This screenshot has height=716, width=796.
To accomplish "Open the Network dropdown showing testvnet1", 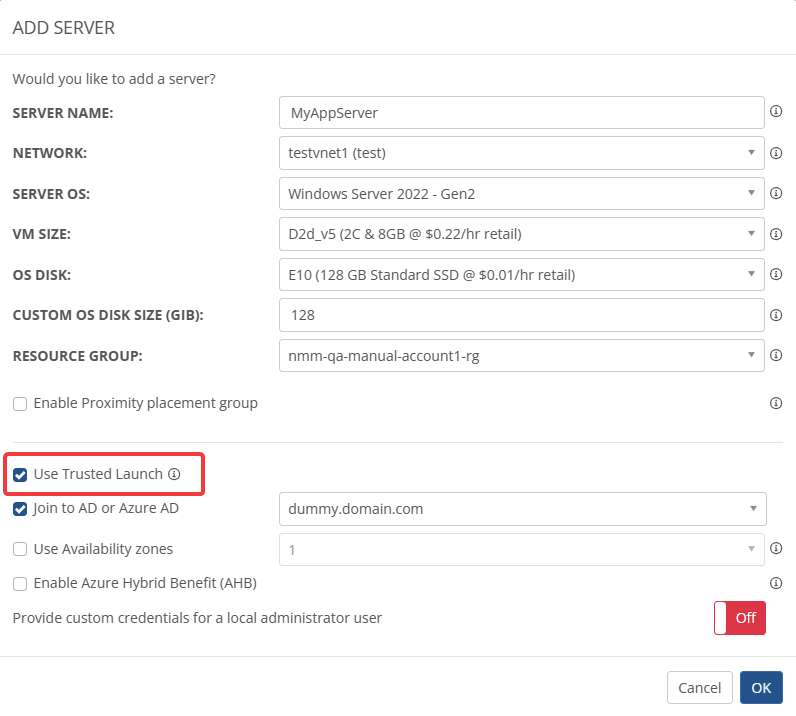I will [x=521, y=153].
